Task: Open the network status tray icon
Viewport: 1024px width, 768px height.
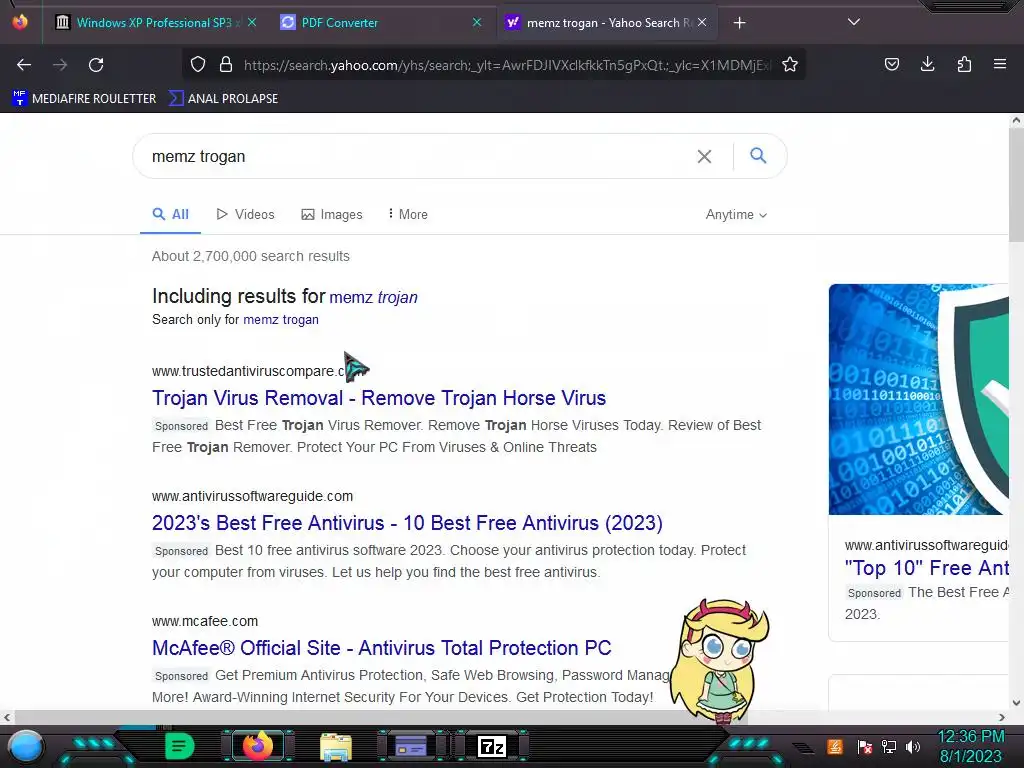Action: coord(889,746)
